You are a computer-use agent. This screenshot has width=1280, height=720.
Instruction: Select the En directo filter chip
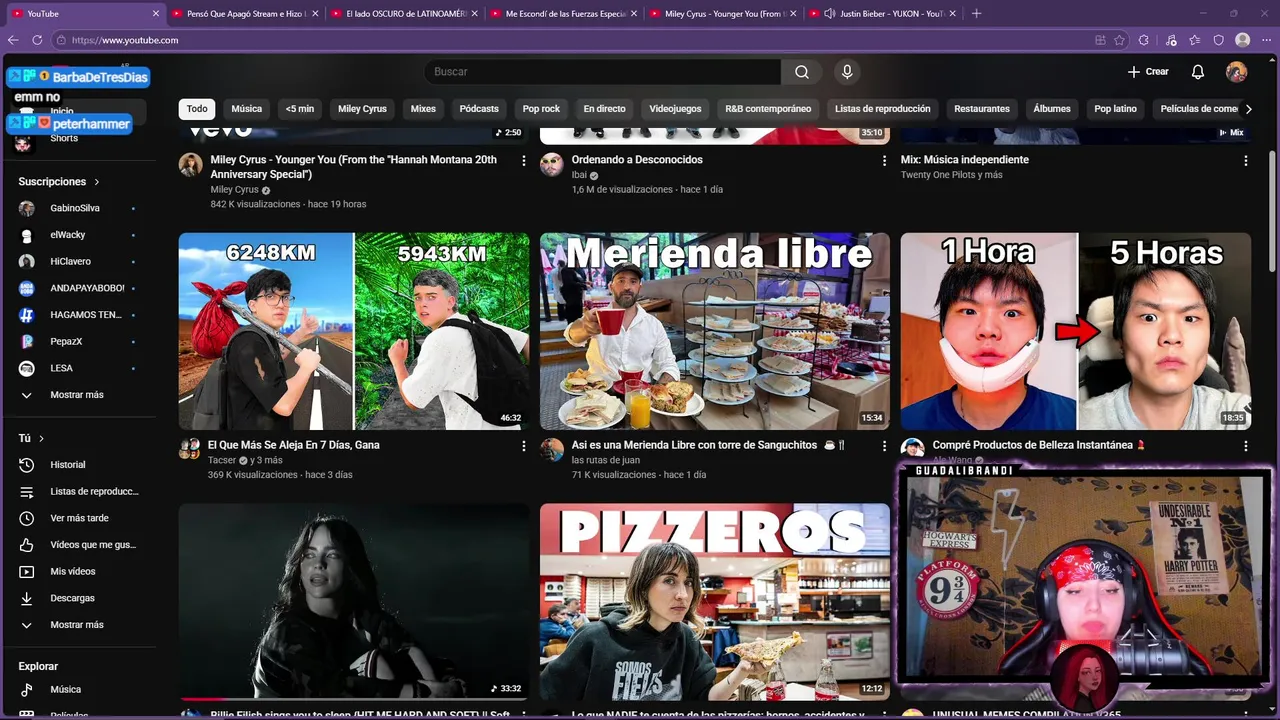pyautogui.click(x=605, y=109)
